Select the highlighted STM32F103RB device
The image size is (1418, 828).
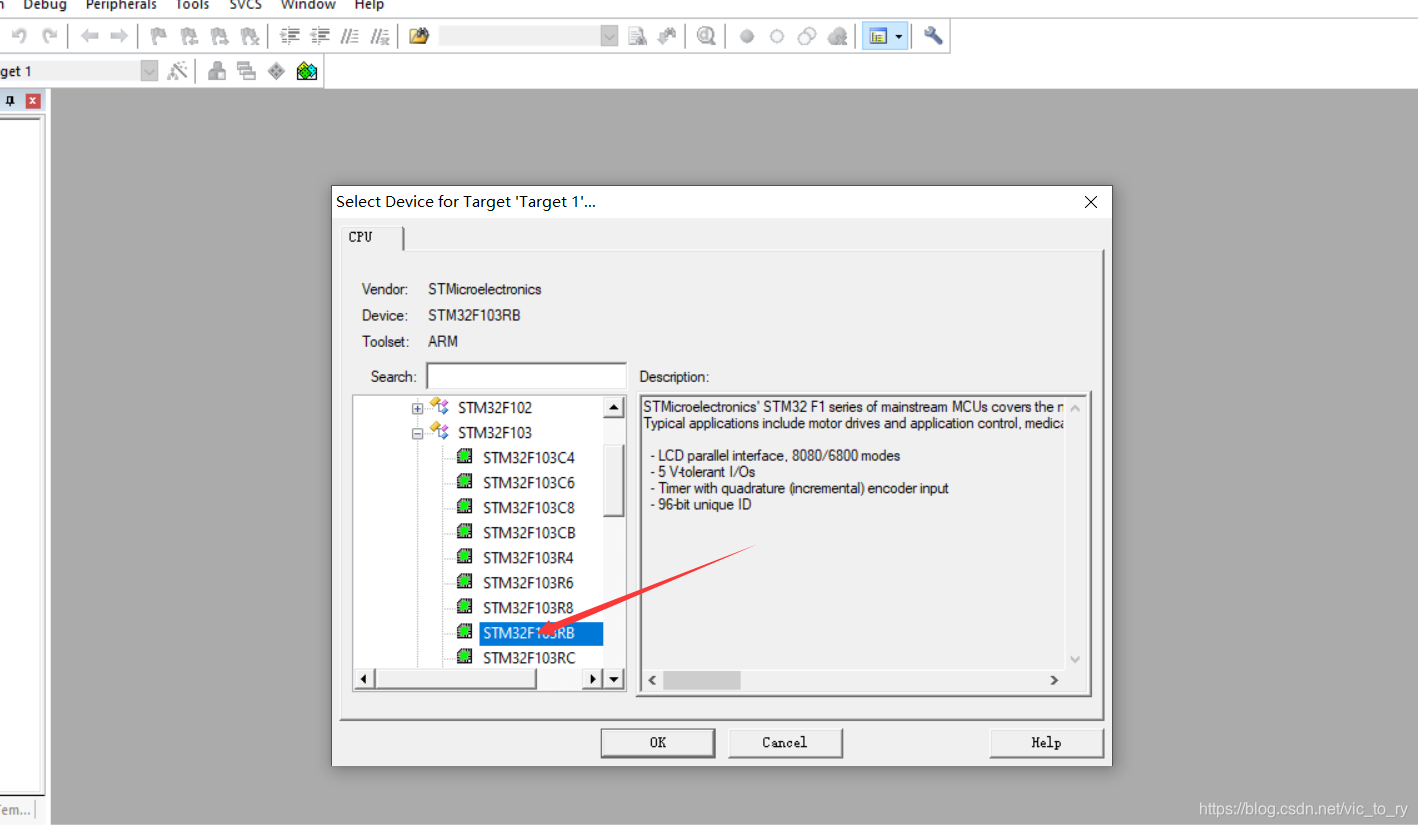(541, 633)
